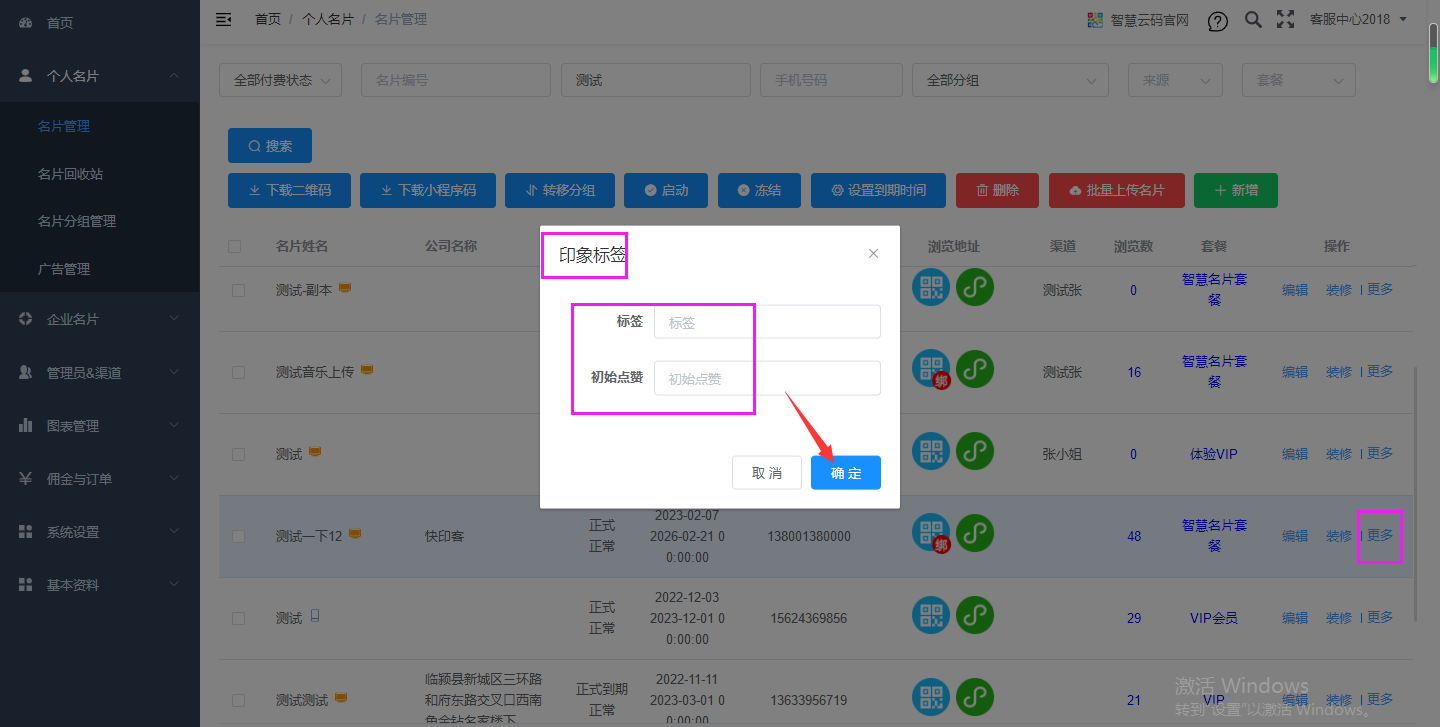Image resolution: width=1440 pixels, height=727 pixels.
Task: Tick the checkbox for 测试音乐上传 row
Action: 238,372
